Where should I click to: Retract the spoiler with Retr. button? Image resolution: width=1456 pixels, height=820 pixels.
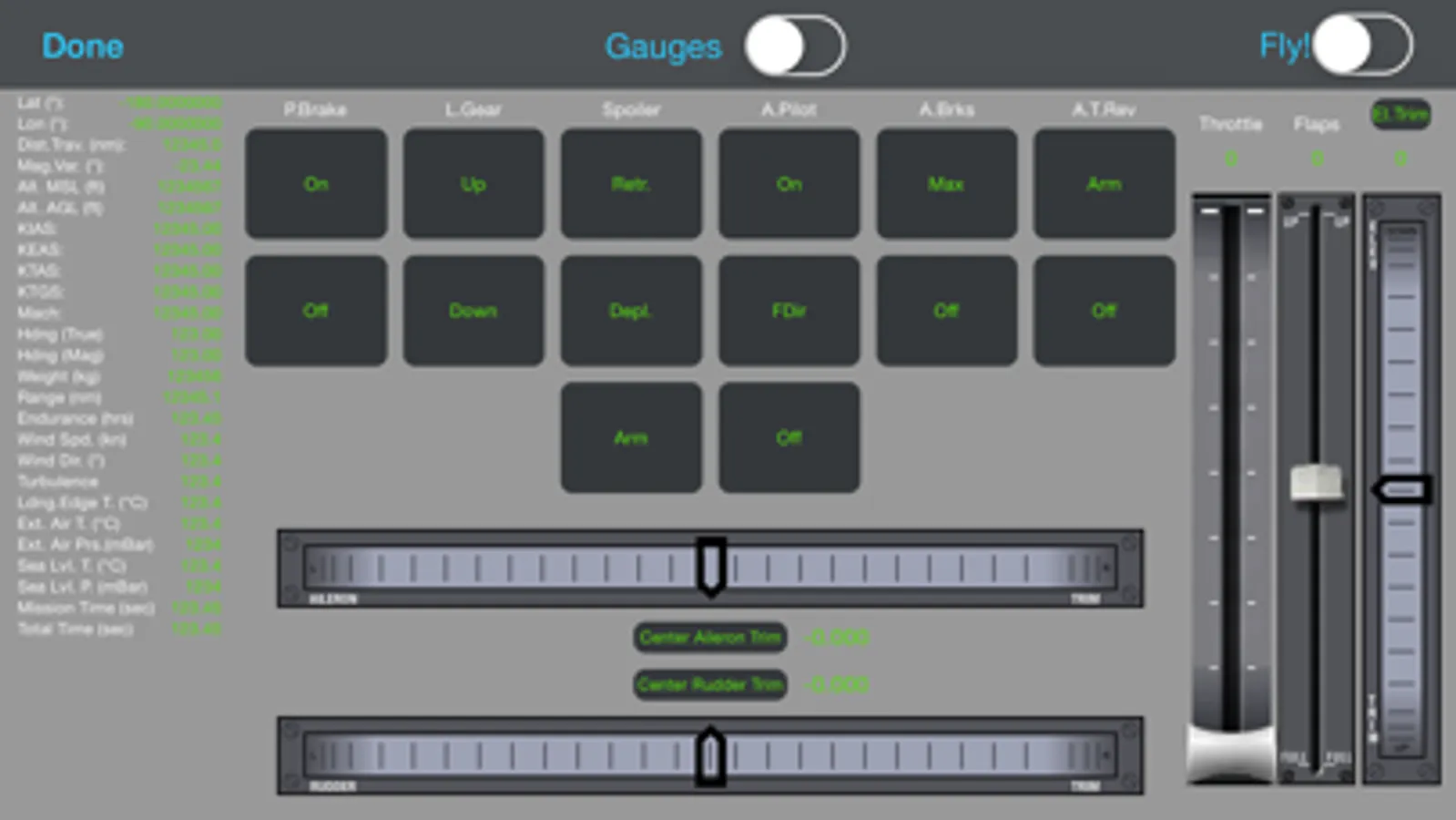tap(631, 183)
